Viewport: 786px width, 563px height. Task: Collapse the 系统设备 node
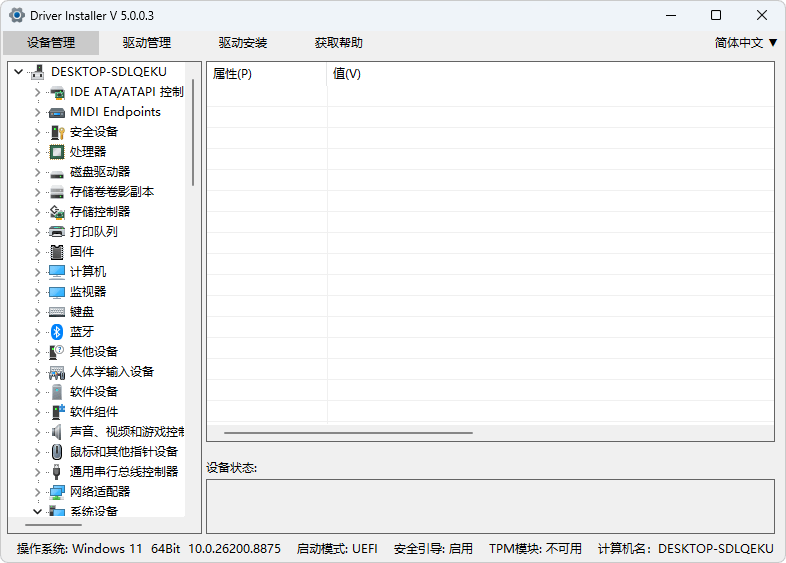pyautogui.click(x=38, y=512)
